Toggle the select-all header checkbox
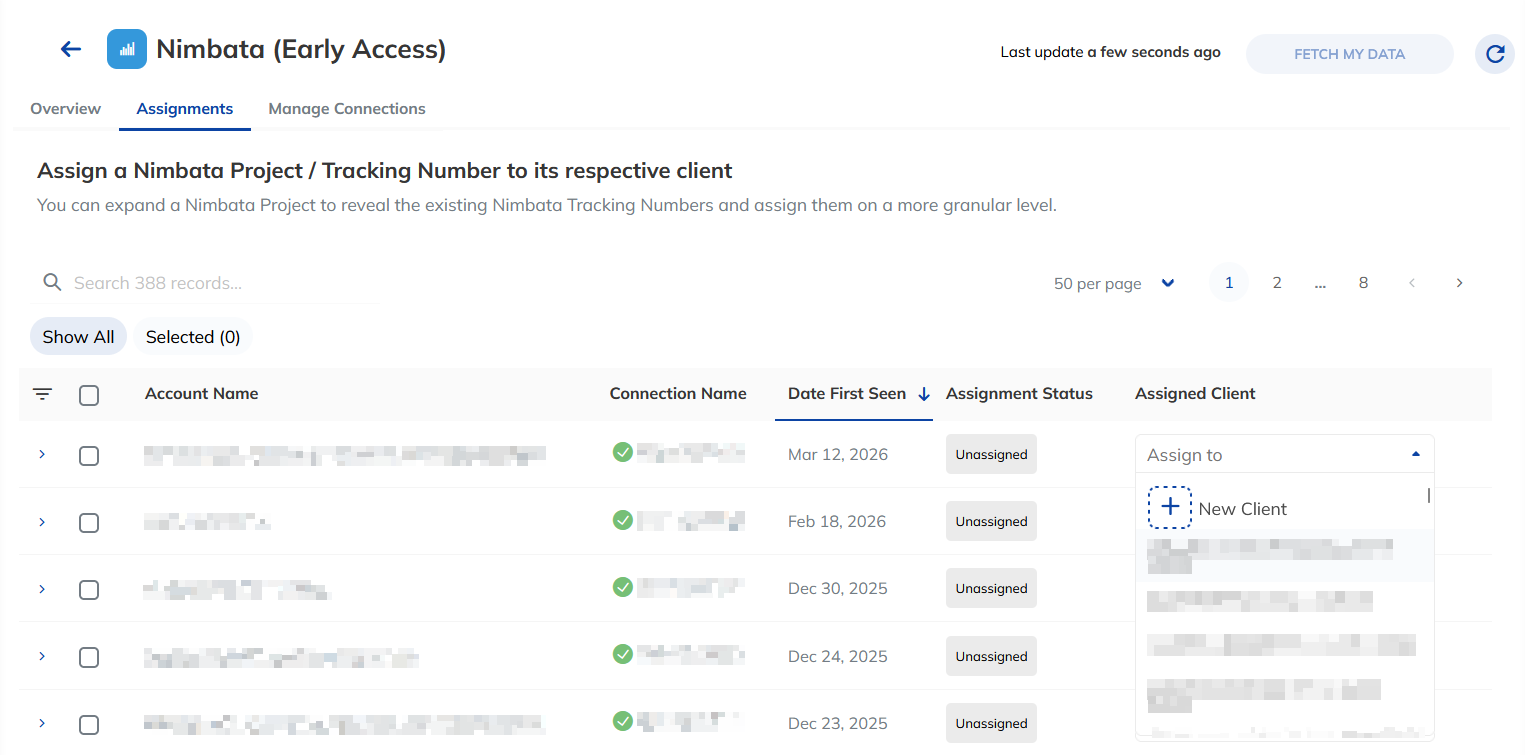Screen dimensions: 1525x755 (89, 395)
